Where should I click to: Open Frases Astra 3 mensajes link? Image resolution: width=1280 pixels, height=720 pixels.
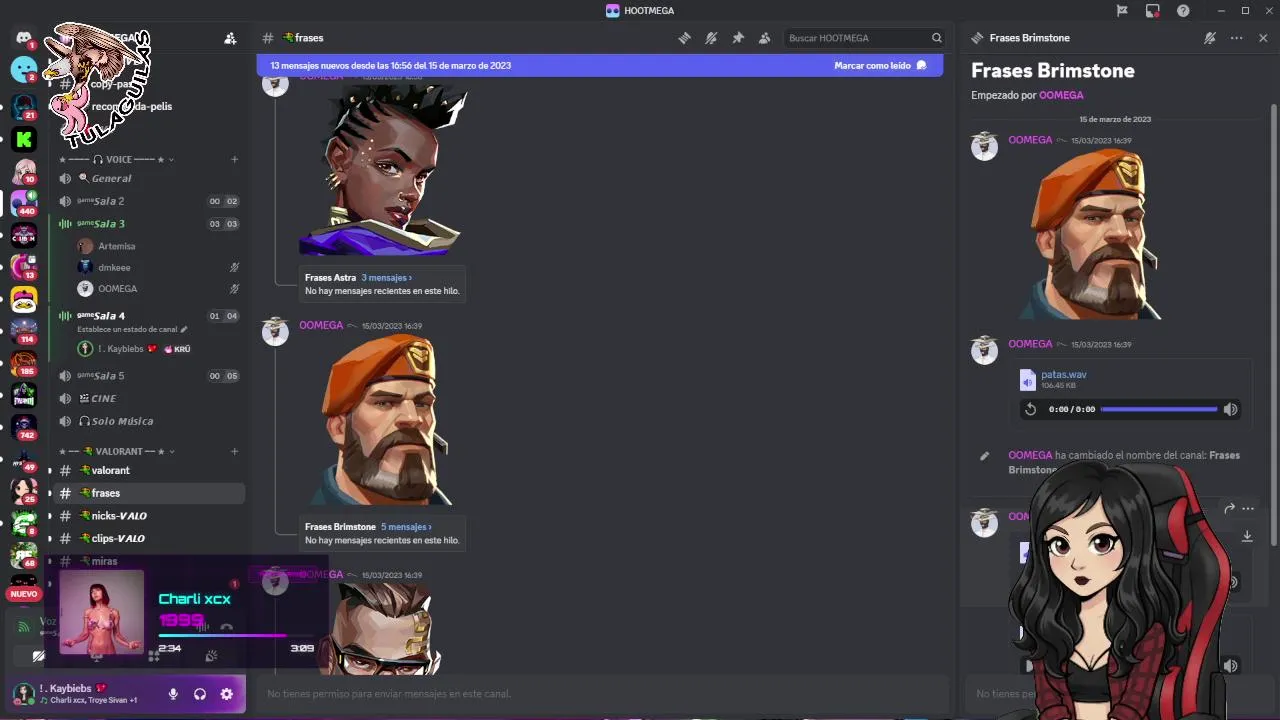386,278
